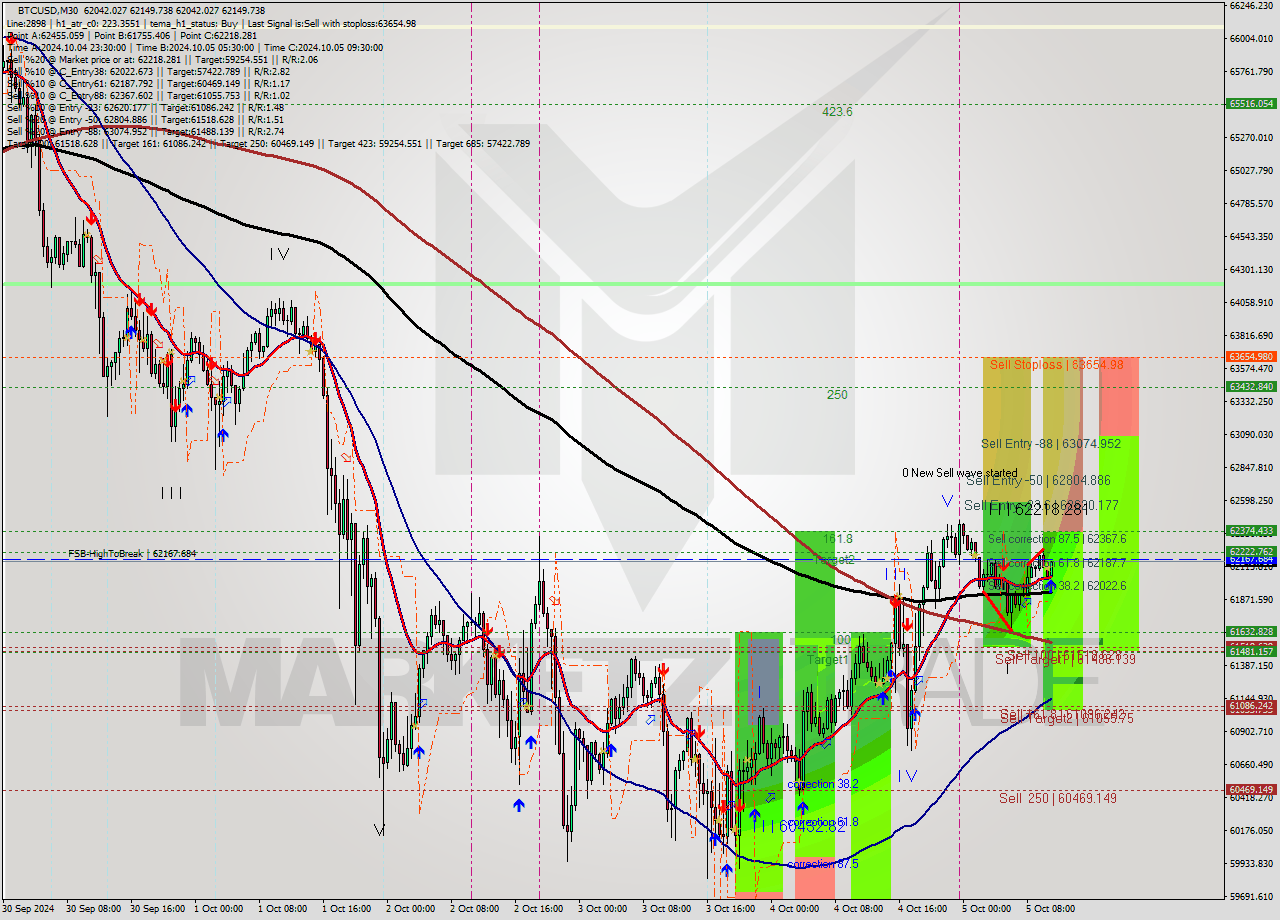Select 'Sell Entry -88 | 63074.952' label
Viewport: 1280px width, 920px height.
(1050, 443)
